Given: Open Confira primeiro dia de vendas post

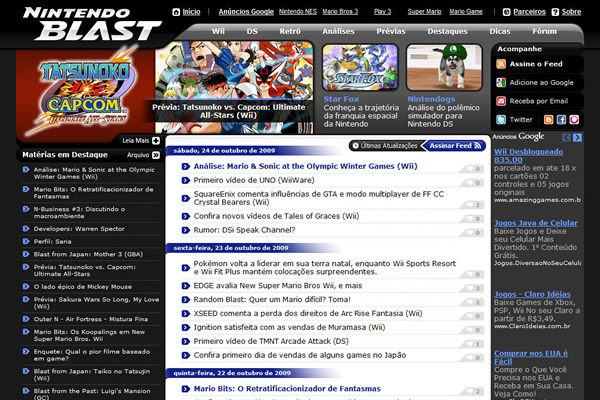Looking at the screenshot, I should pos(300,355).
